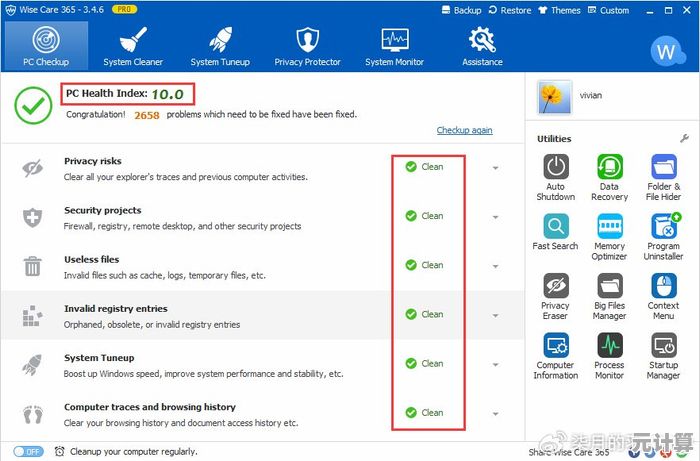Image resolution: width=700 pixels, height=461 pixels.
Task: Click the Invalid registry entries blocks icon
Action: (x=33, y=316)
